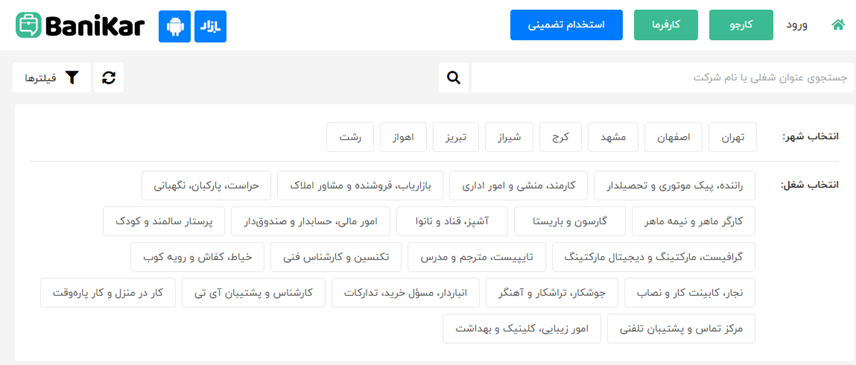The height and width of the screenshot is (365, 856).
Task: Select city کرج
Action: click(x=561, y=137)
